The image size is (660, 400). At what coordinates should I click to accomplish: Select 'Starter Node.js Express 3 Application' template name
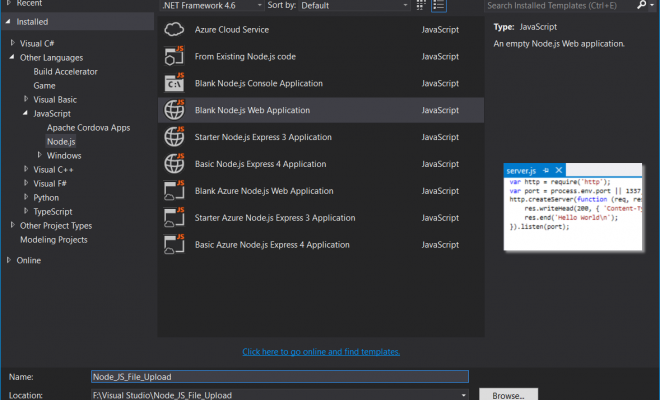point(263,137)
